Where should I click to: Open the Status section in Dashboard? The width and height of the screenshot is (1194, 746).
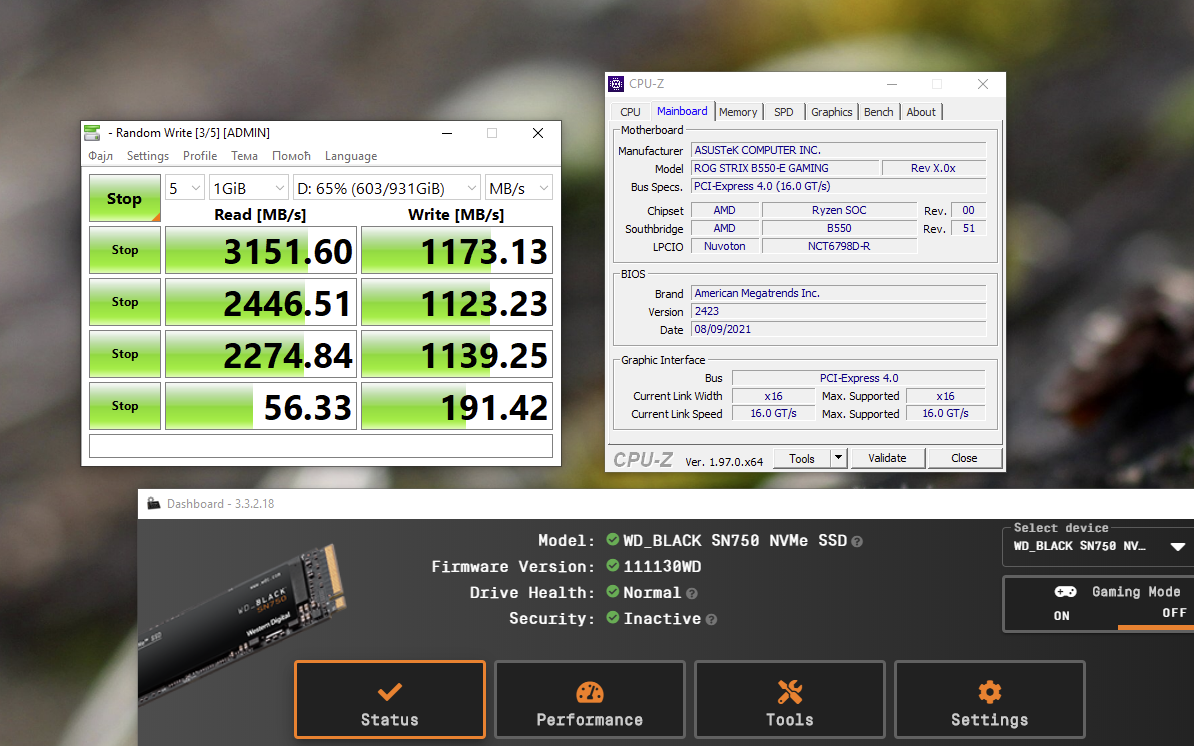pos(390,700)
